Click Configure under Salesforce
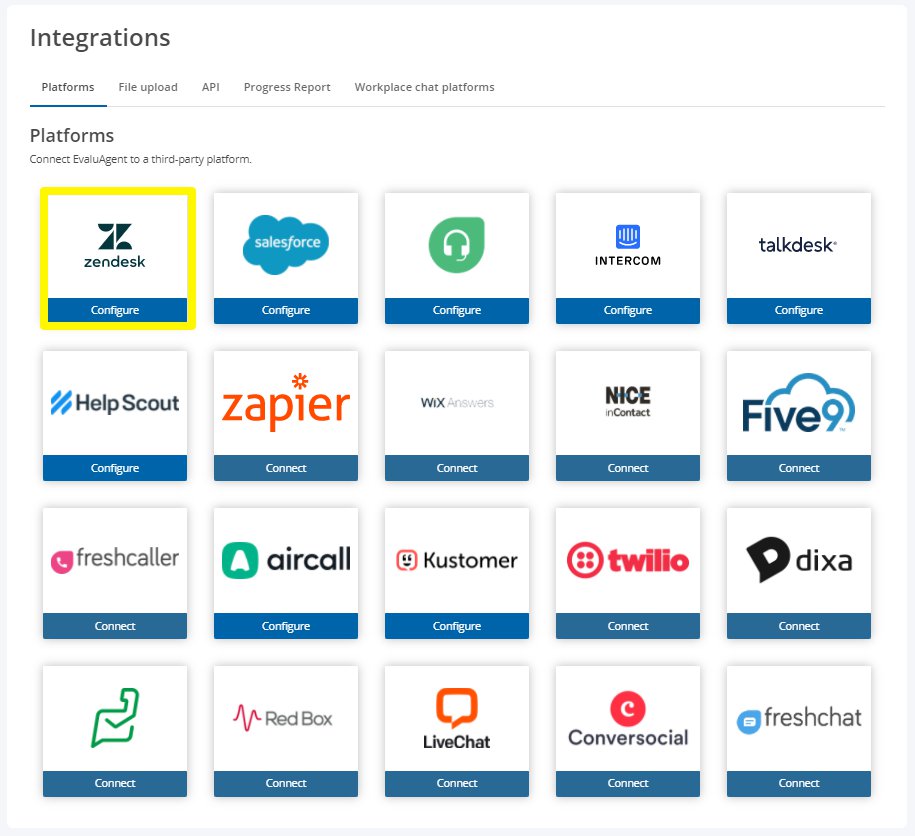Viewport: 915px width, 836px height. [286, 310]
